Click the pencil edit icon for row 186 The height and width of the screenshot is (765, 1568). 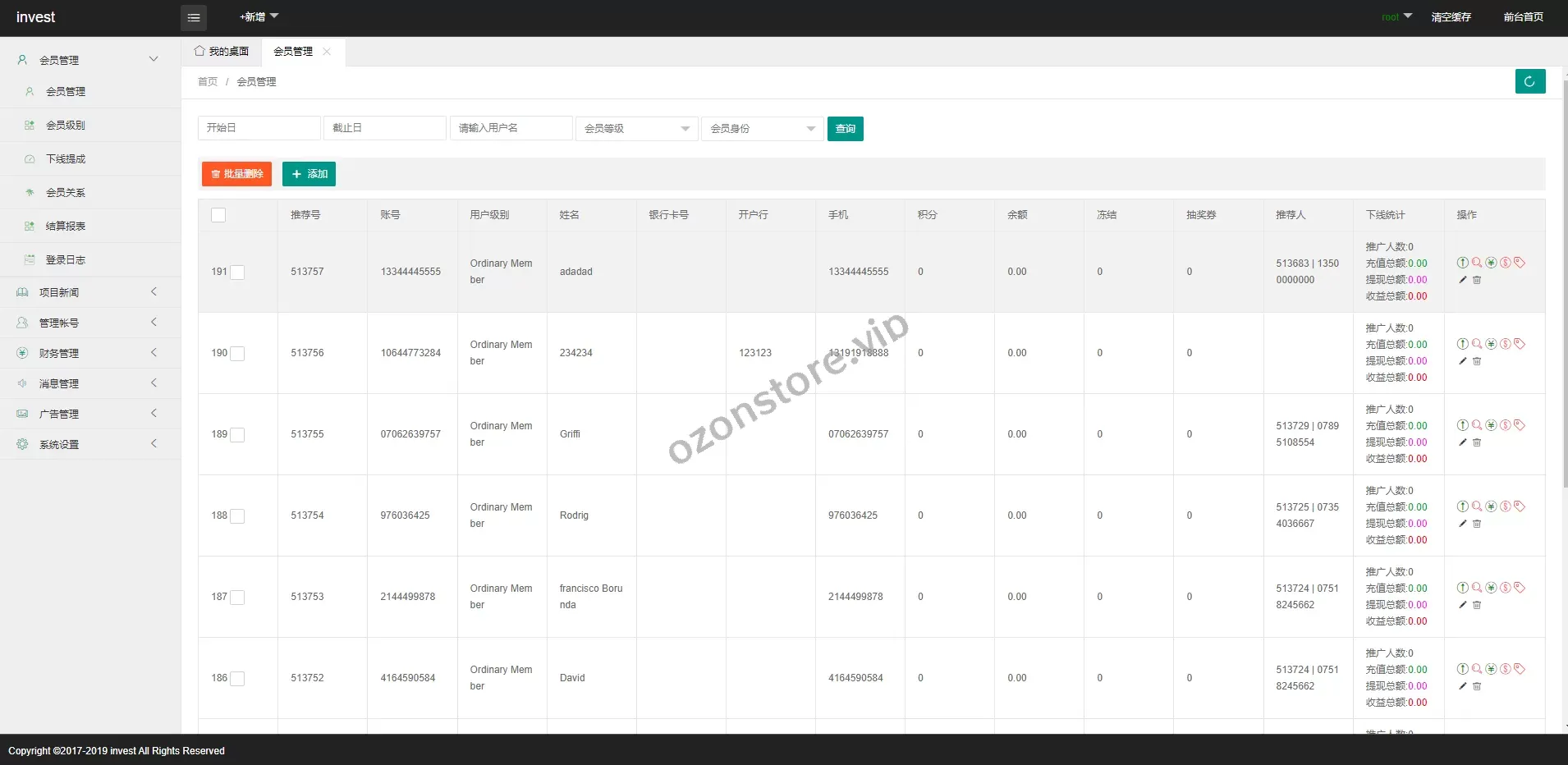pyautogui.click(x=1462, y=686)
